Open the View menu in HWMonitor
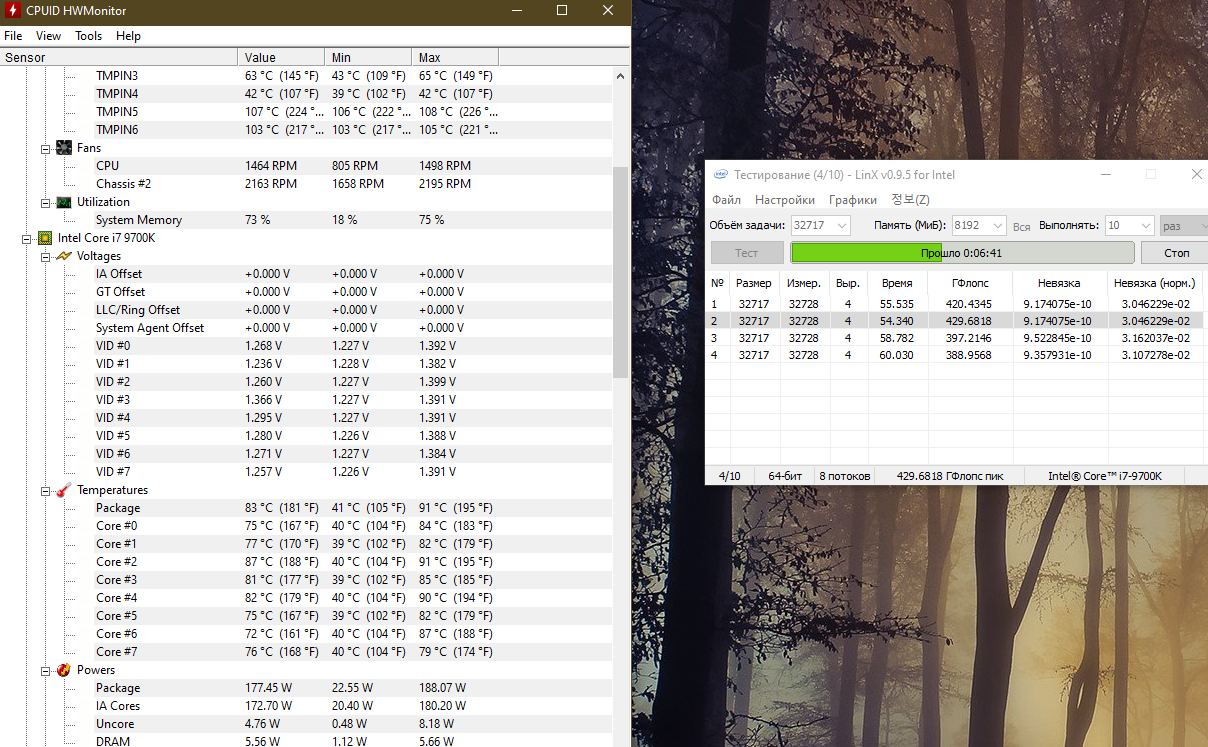This screenshot has width=1208, height=747. 48,36
